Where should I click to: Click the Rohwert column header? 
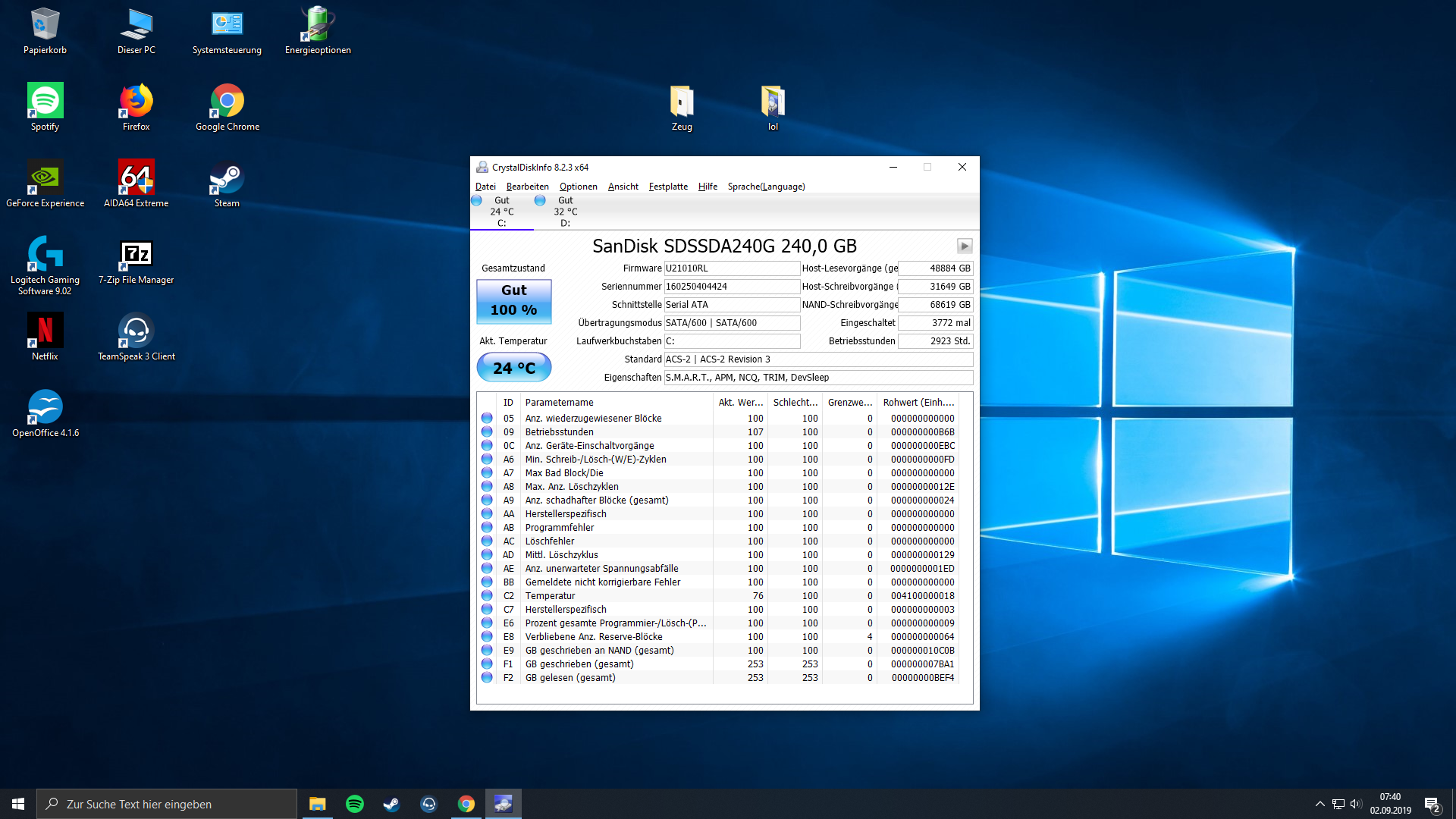pos(918,403)
